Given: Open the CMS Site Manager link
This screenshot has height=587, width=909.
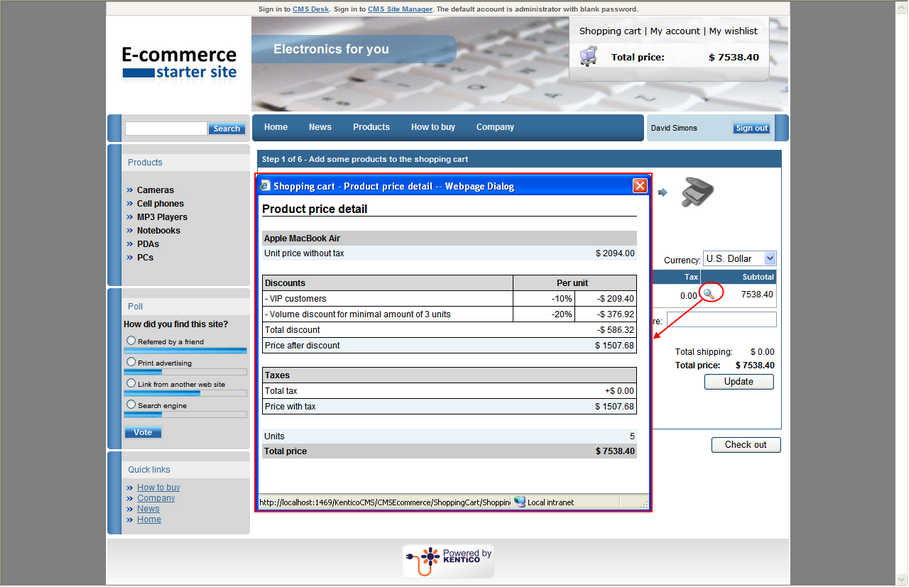Looking at the screenshot, I should tap(400, 9).
